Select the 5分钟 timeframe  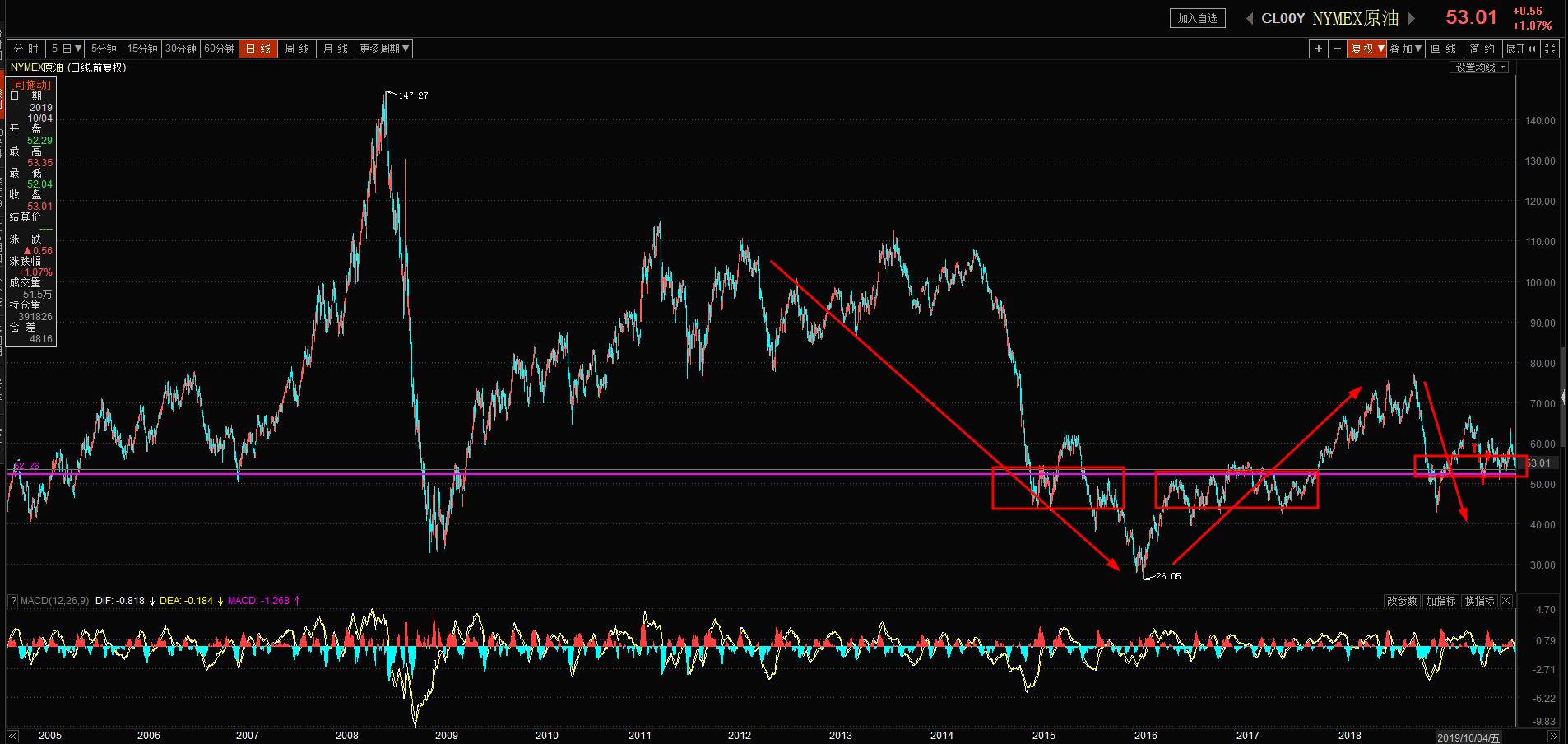(x=104, y=49)
